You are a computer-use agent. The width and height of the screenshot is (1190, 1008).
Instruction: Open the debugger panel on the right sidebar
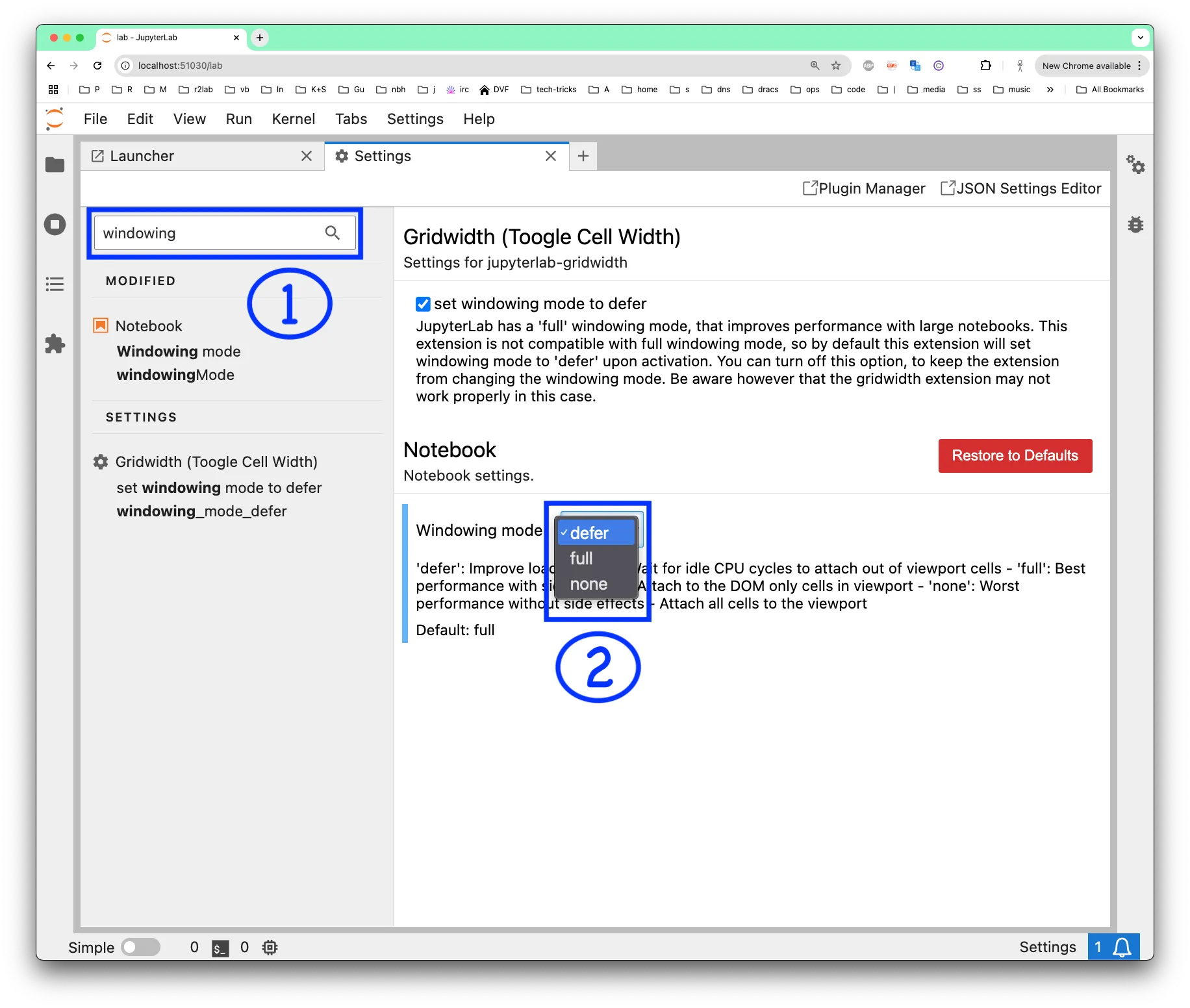tap(1136, 224)
